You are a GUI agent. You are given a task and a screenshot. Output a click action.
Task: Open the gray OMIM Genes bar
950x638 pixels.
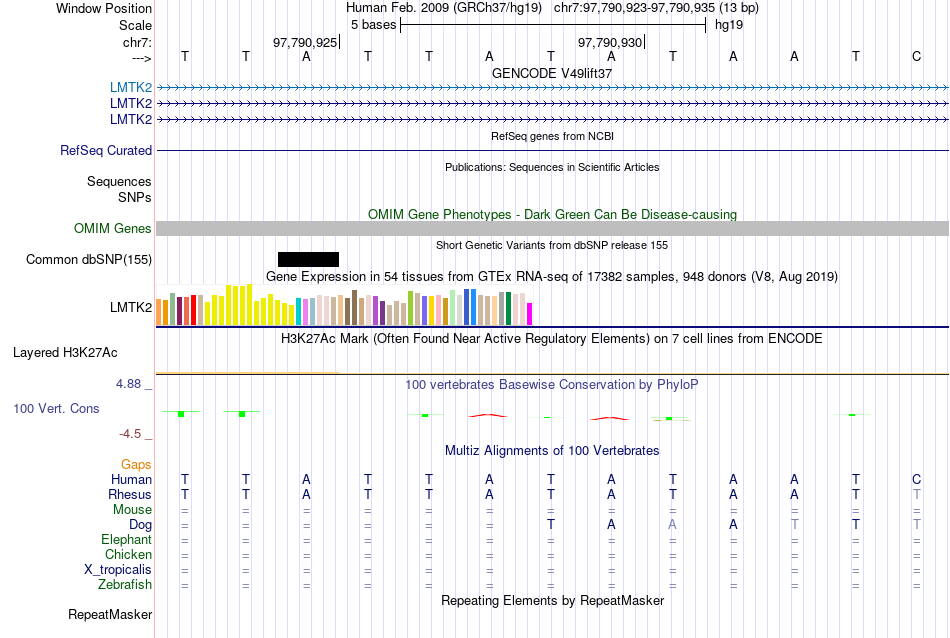click(553, 228)
